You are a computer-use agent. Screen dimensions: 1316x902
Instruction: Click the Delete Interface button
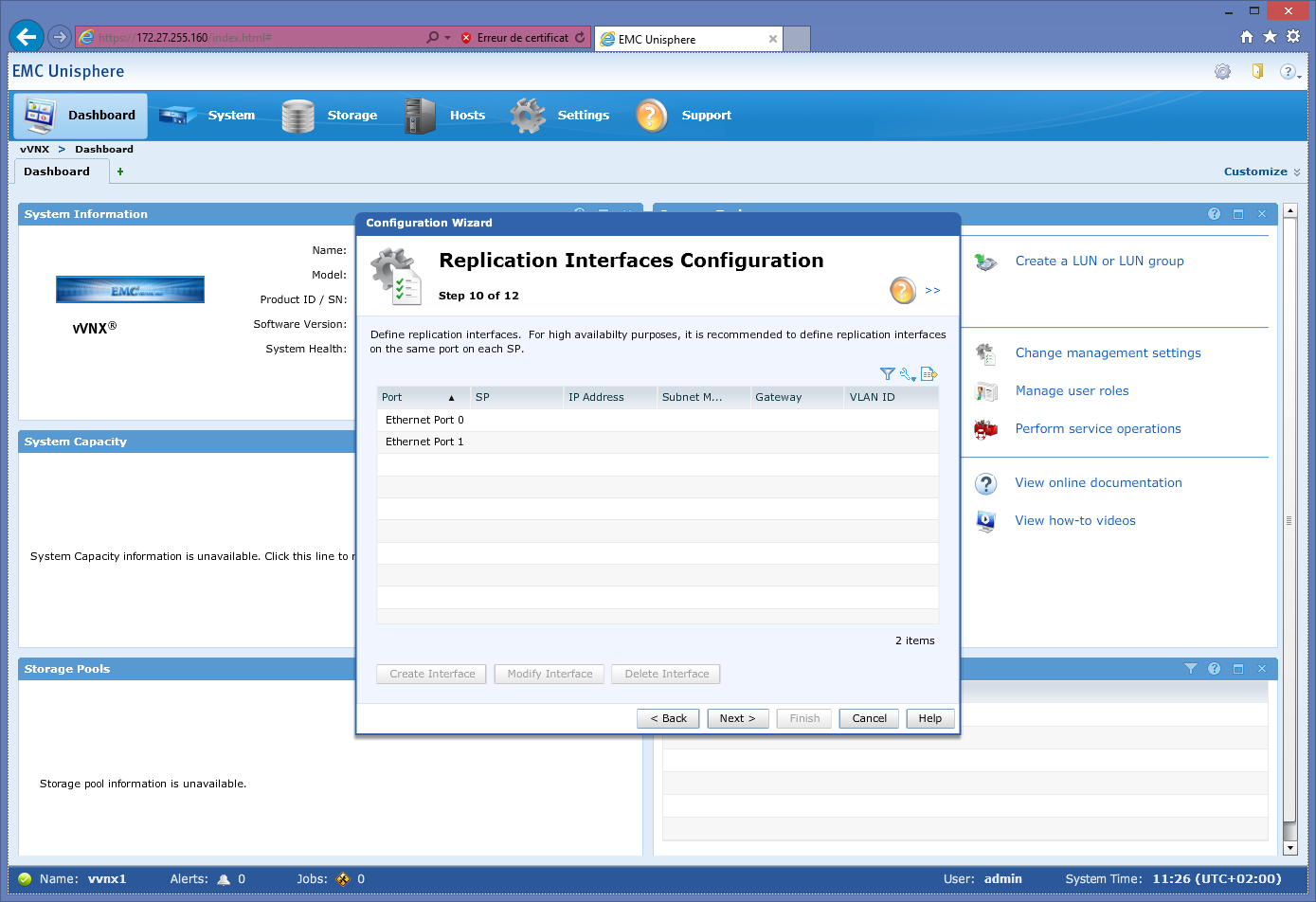point(667,674)
